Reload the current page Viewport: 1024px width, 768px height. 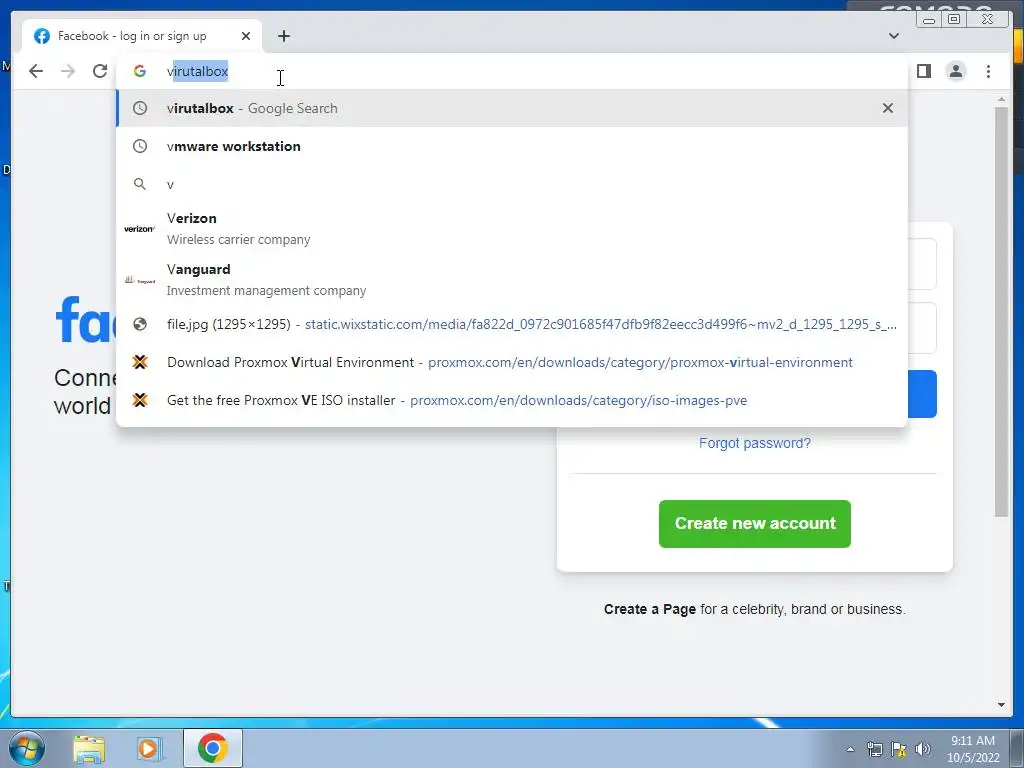[x=100, y=71]
